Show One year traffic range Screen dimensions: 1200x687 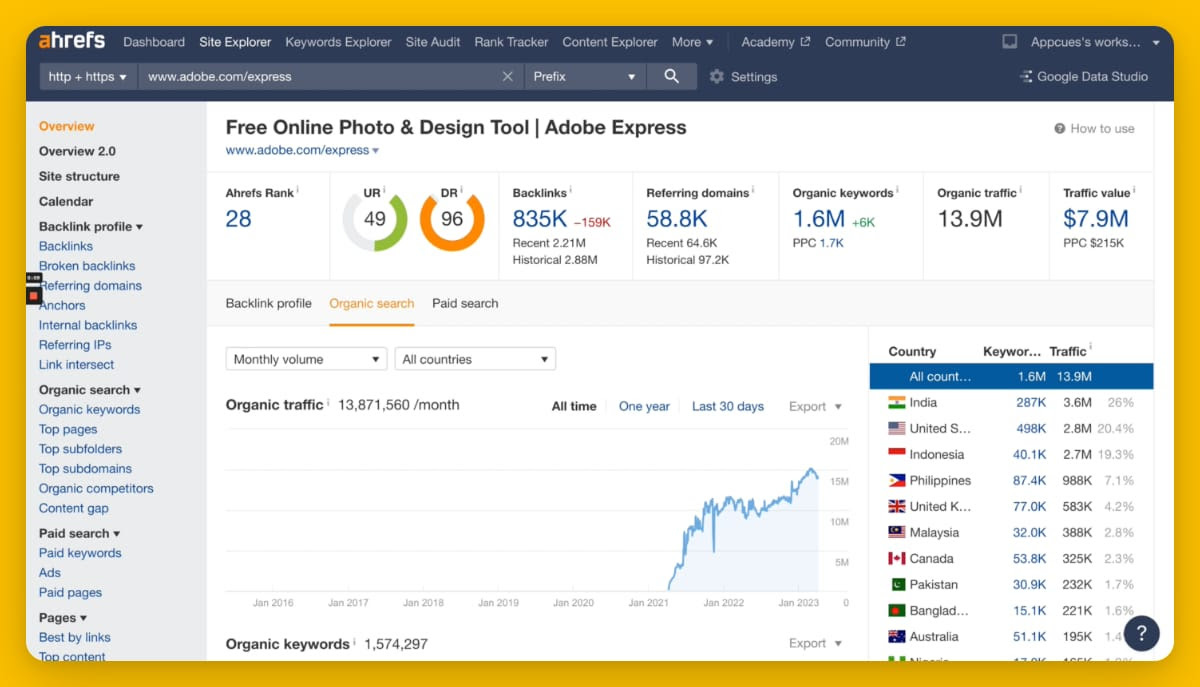(x=644, y=406)
